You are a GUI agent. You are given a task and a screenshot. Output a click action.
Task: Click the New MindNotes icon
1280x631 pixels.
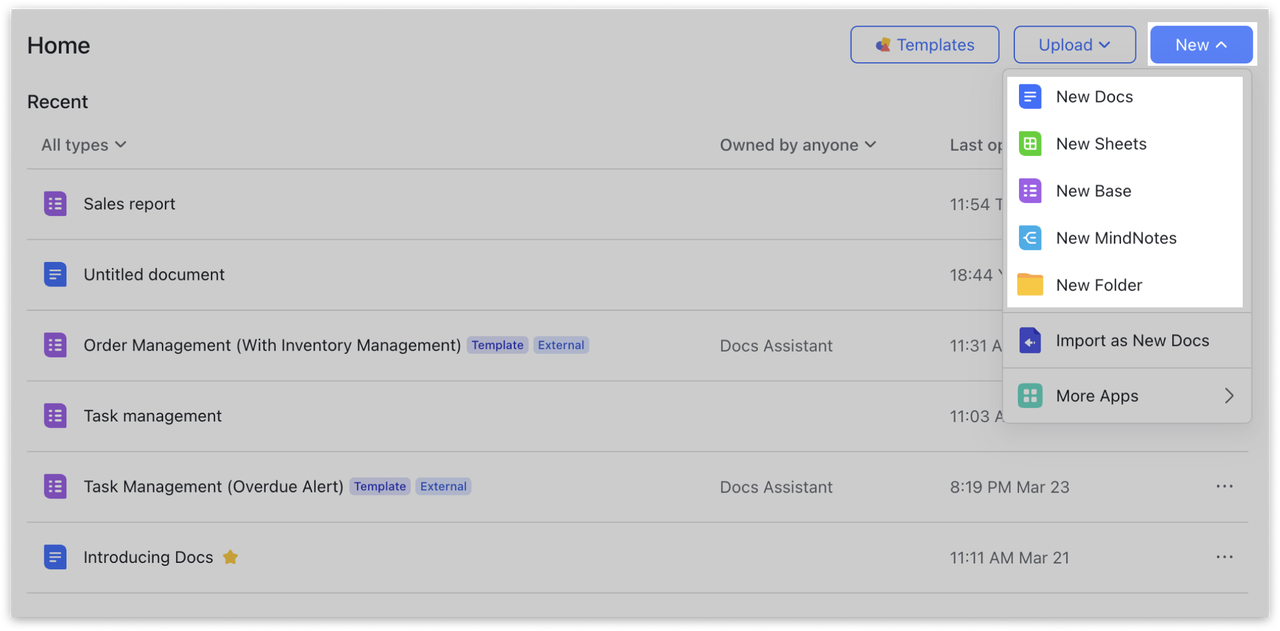pos(1030,238)
